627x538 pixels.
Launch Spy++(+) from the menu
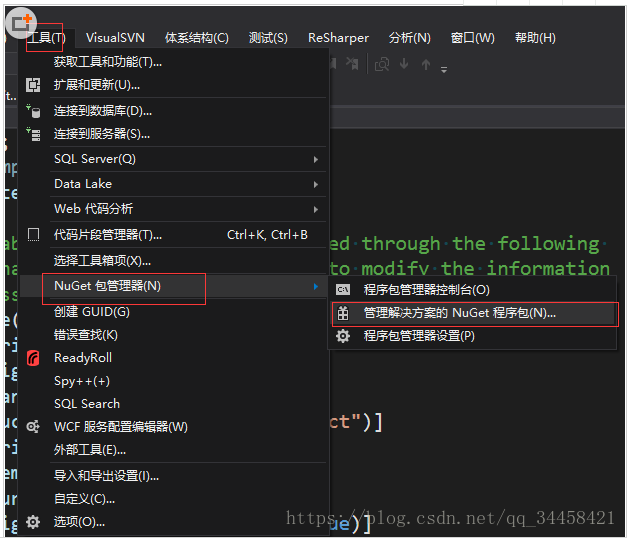point(82,381)
